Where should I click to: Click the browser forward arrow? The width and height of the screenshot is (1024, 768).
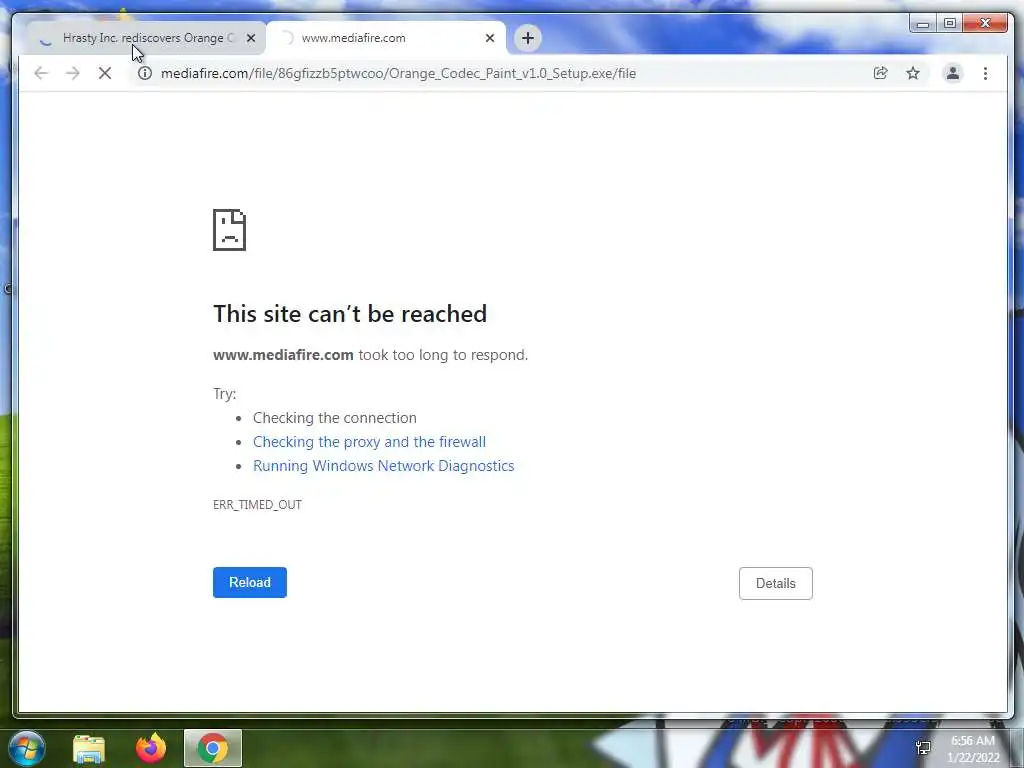pyautogui.click(x=72, y=73)
